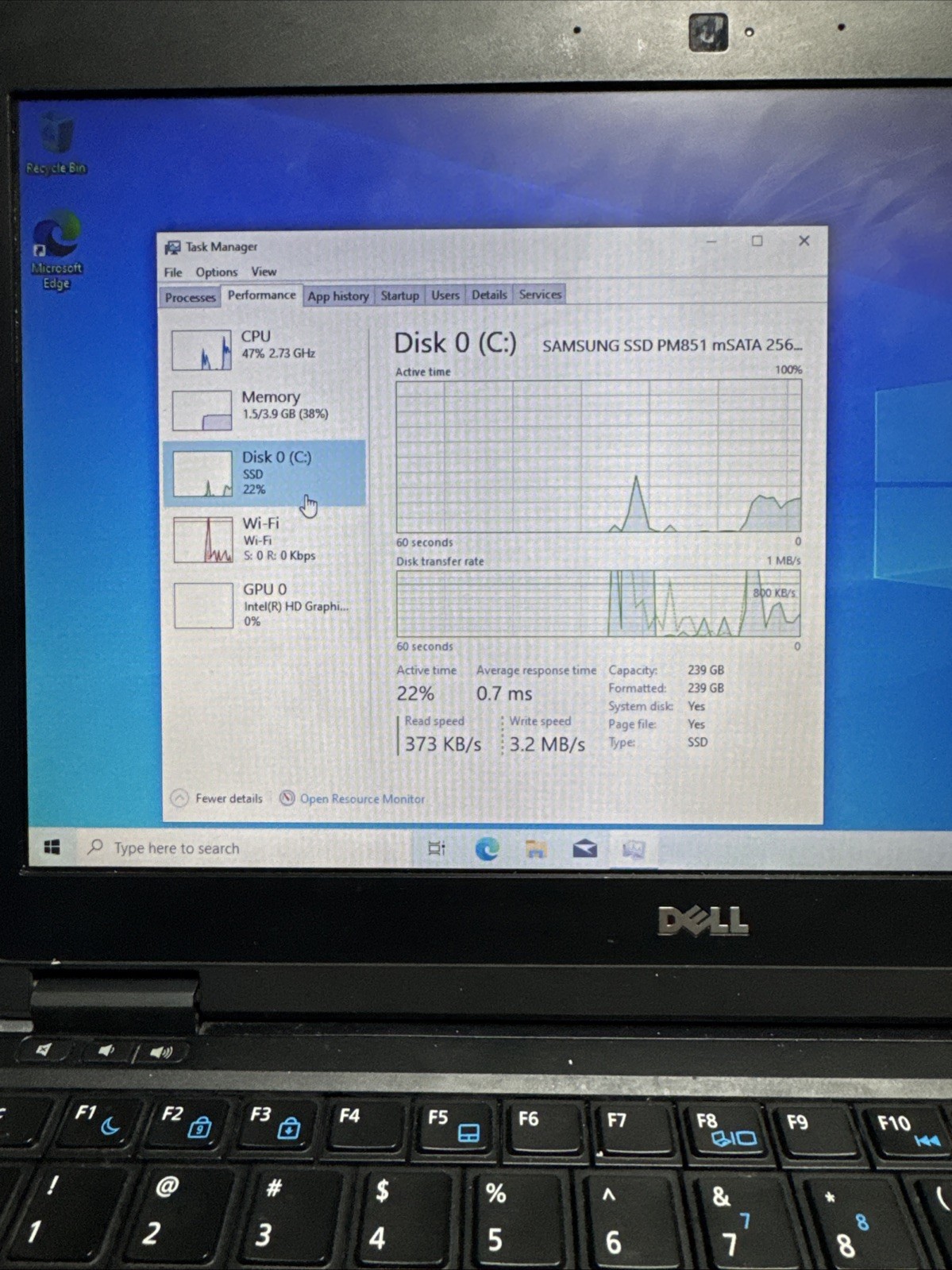Click the Fewer details label

[229, 798]
